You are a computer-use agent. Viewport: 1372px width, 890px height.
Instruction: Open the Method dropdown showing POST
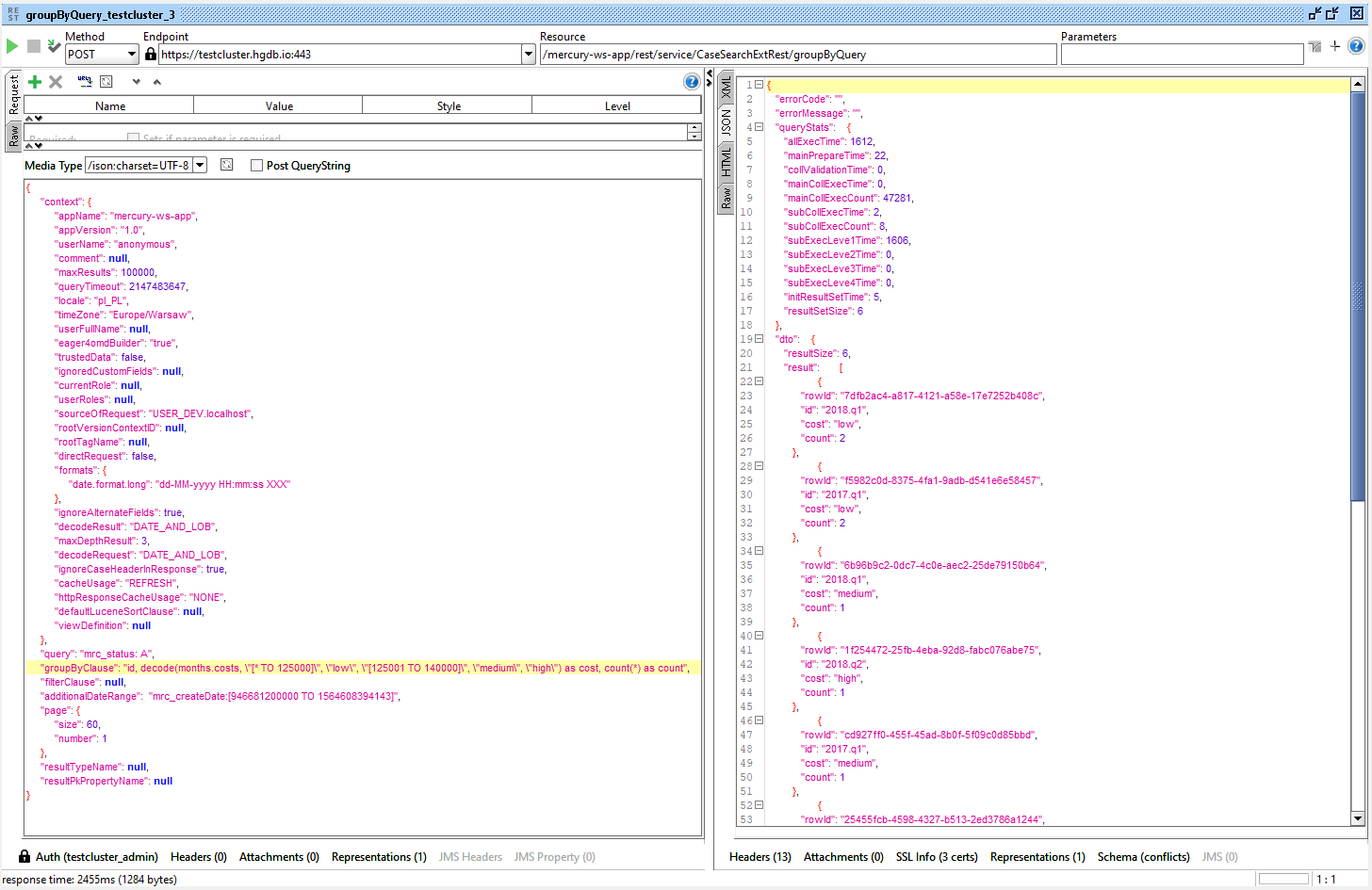pos(102,55)
